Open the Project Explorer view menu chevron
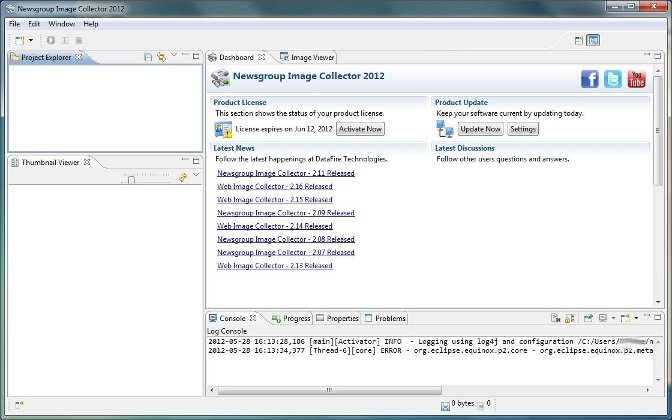The width and height of the screenshot is (672, 420). tap(174, 55)
